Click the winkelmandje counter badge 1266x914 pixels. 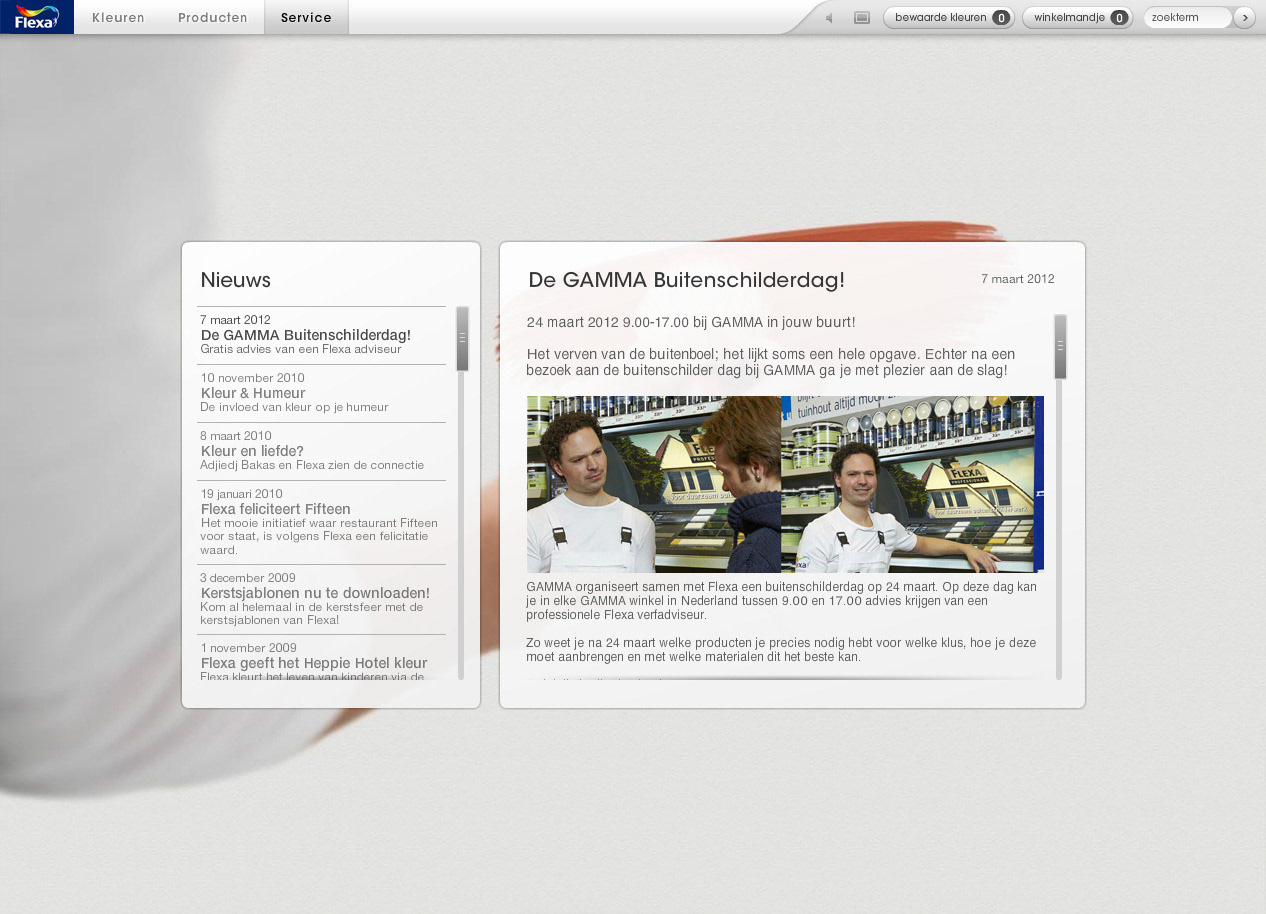click(x=1119, y=18)
